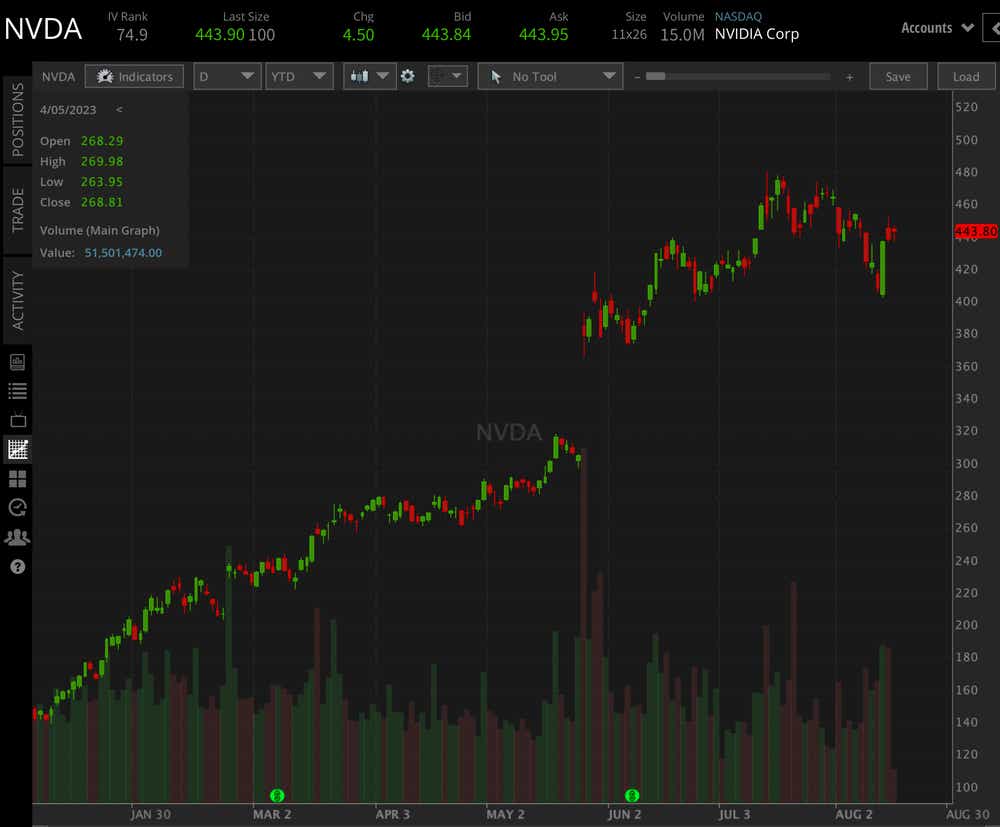Switch to the POSITIONS tab
Image resolution: width=1000 pixels, height=827 pixels.
tap(17, 120)
